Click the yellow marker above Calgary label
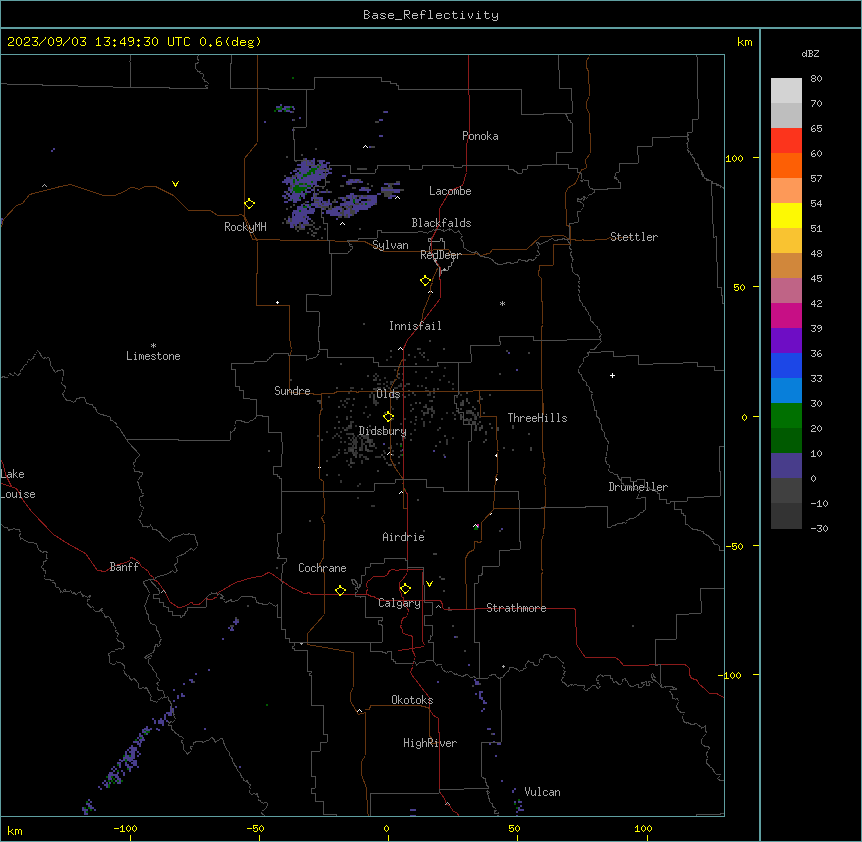862x842 pixels. point(406,589)
